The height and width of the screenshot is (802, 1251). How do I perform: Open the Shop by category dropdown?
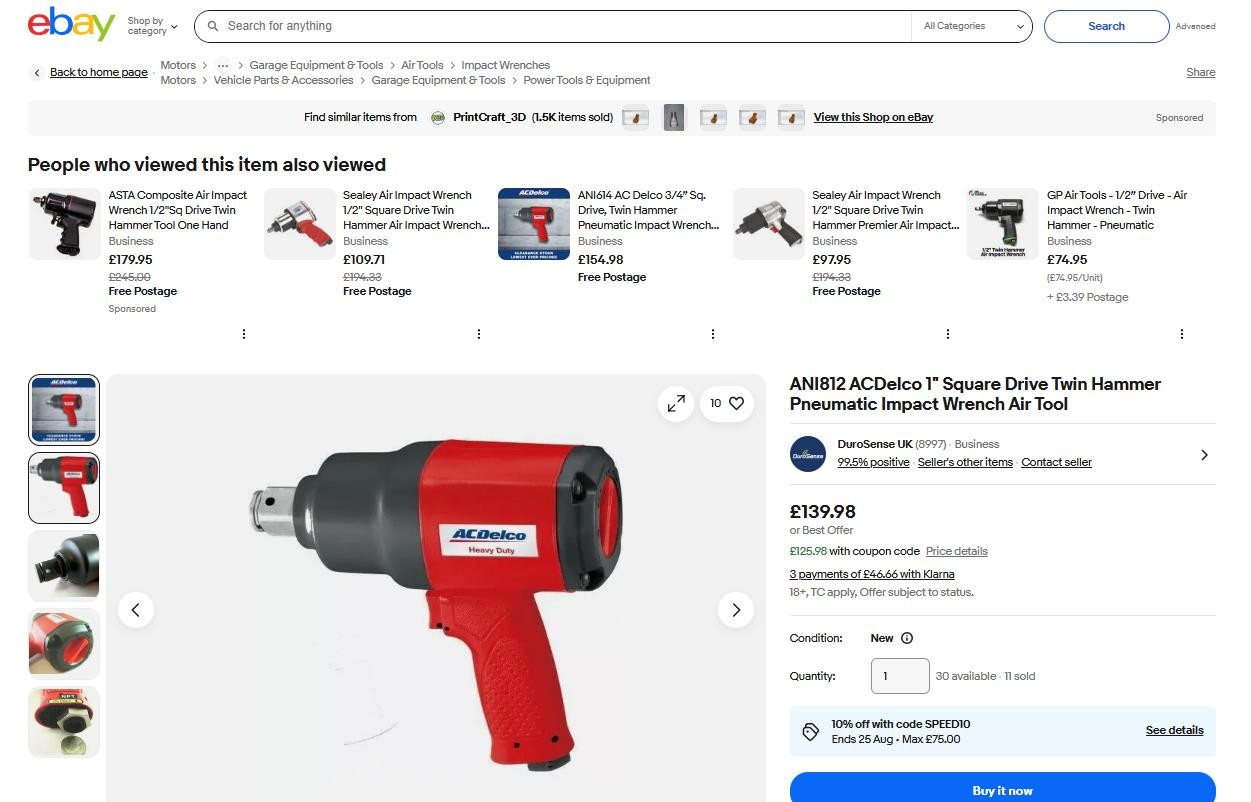coord(152,26)
